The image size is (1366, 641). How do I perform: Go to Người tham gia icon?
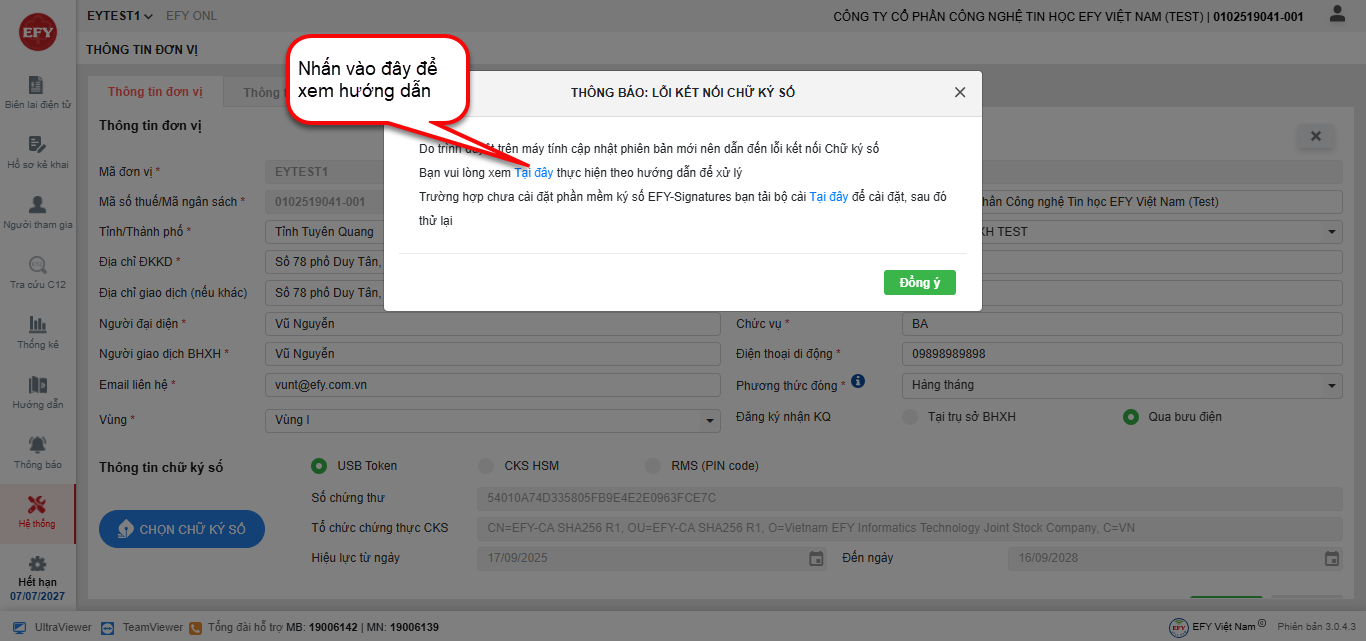37,212
